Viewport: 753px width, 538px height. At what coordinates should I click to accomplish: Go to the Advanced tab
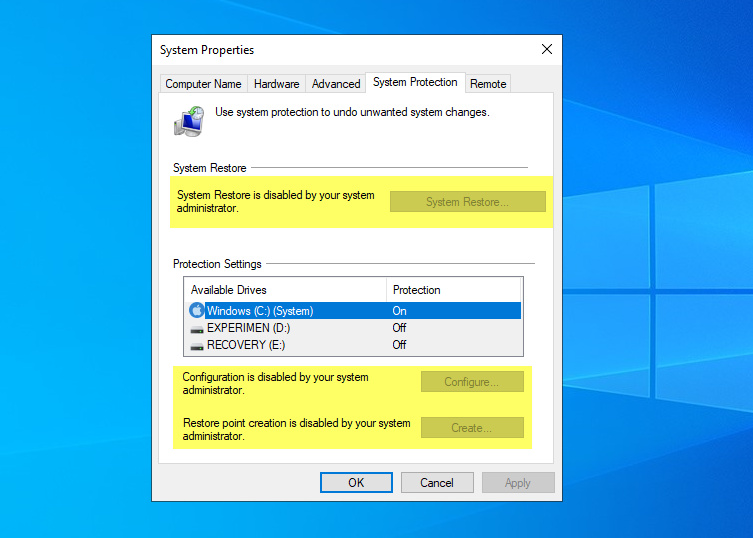coord(336,84)
